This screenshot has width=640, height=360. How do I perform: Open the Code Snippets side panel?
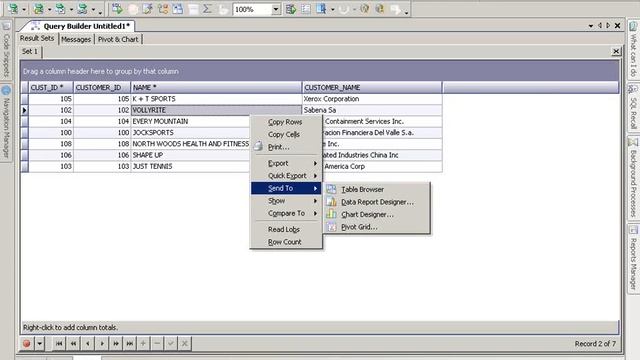(6, 51)
